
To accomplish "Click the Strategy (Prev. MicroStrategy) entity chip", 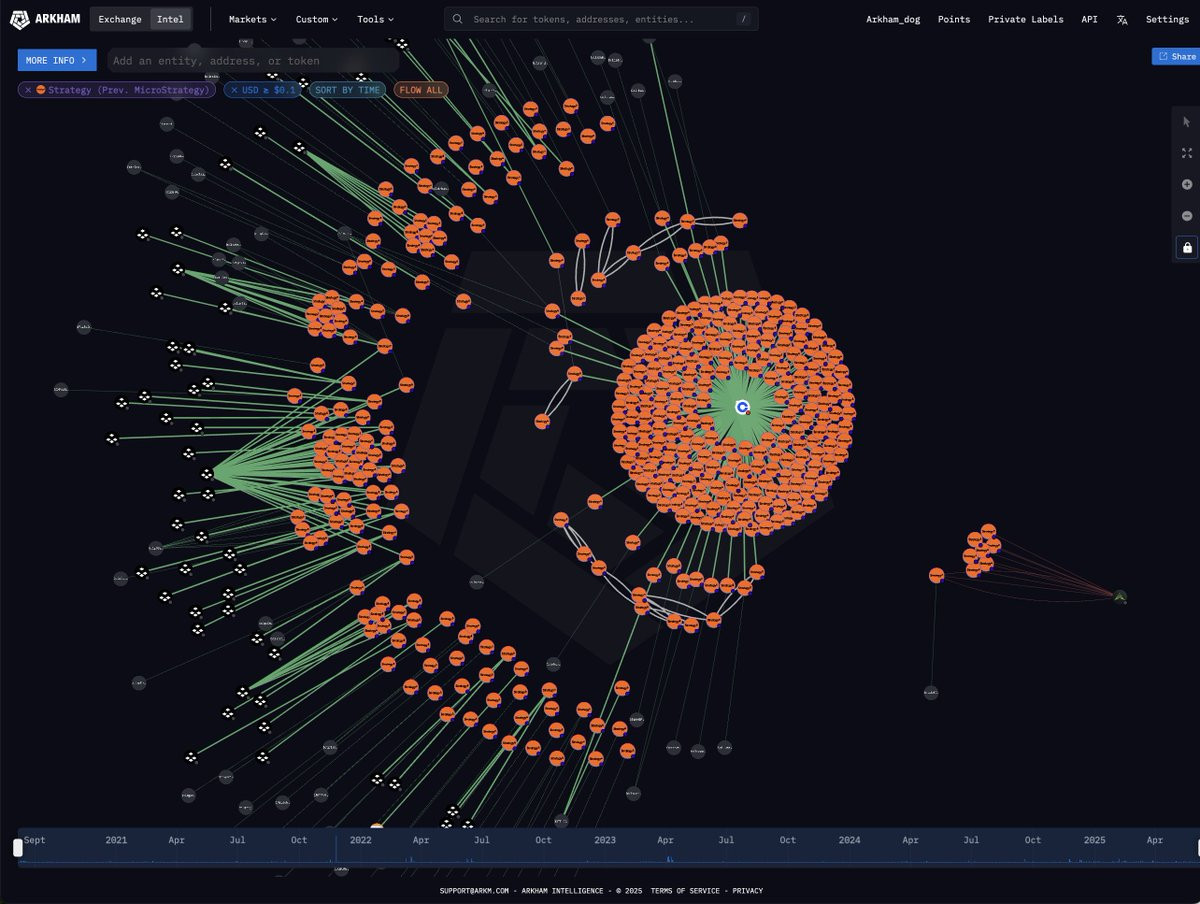I will (116, 90).
